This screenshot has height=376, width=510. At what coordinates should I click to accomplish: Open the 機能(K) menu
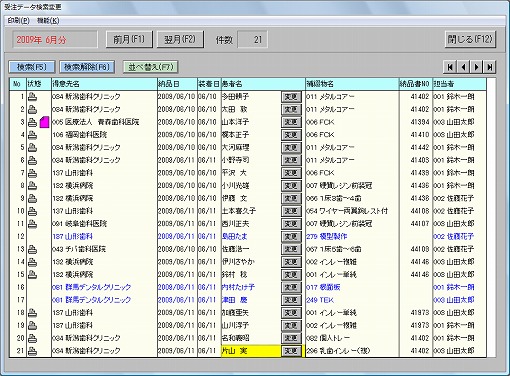48,21
